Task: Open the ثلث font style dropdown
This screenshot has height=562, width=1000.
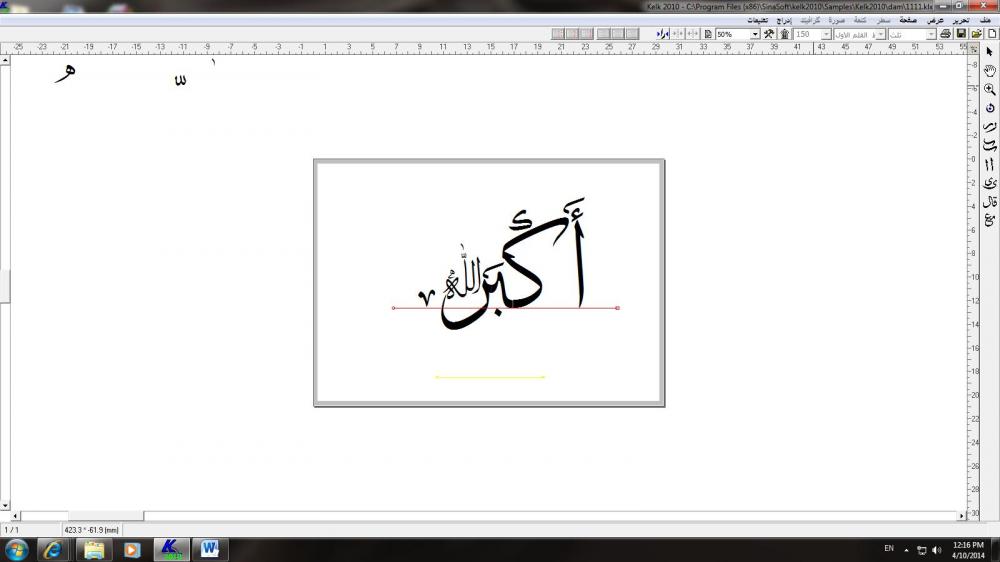Action: 932,34
